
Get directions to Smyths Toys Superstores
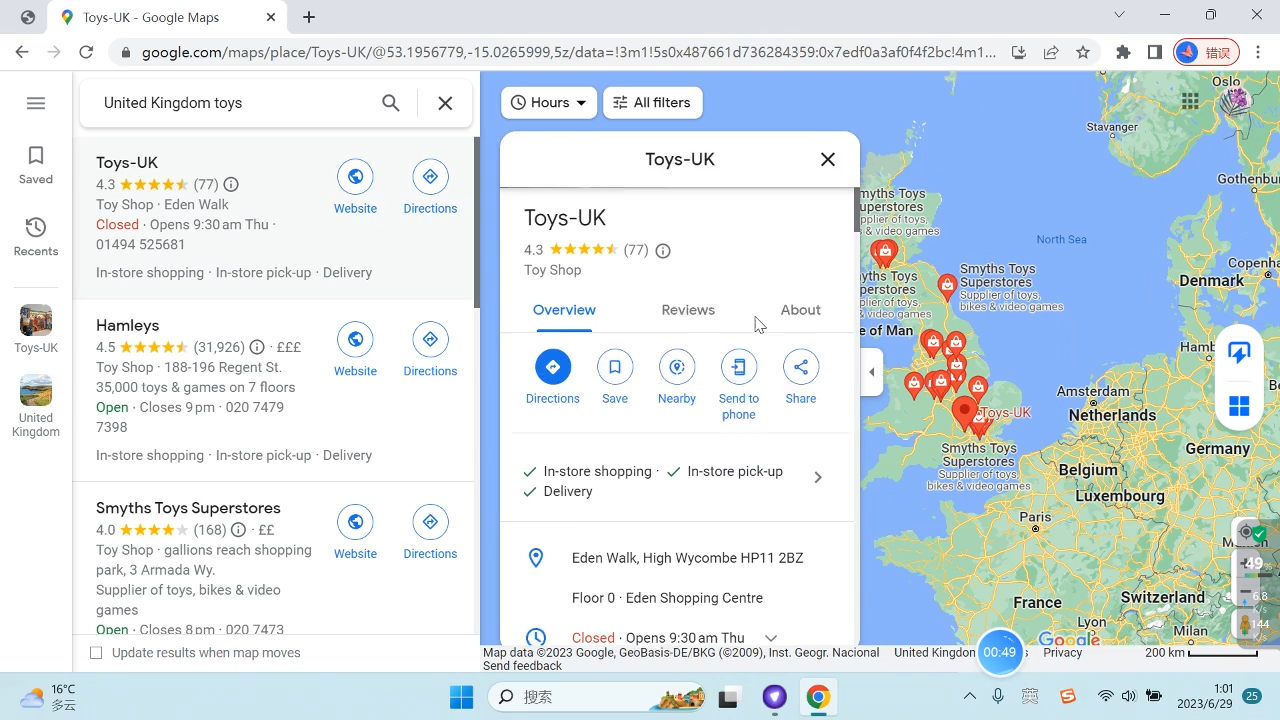coord(430,523)
